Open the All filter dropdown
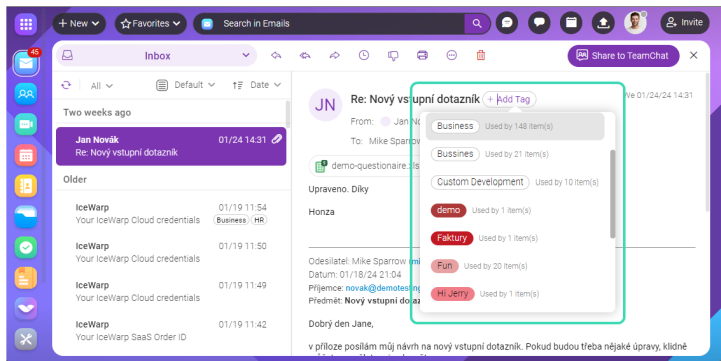This screenshot has width=721, height=361. tap(102, 86)
